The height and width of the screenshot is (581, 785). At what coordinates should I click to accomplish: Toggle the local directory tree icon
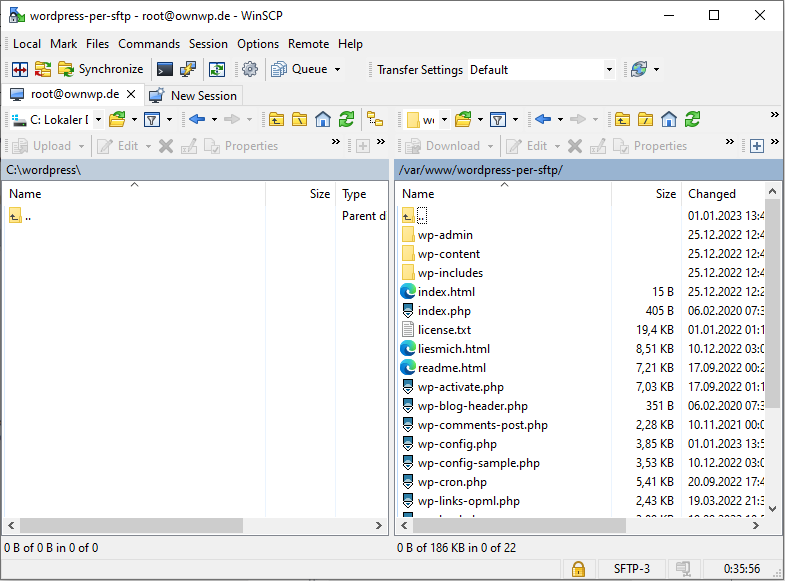pyautogui.click(x=375, y=120)
